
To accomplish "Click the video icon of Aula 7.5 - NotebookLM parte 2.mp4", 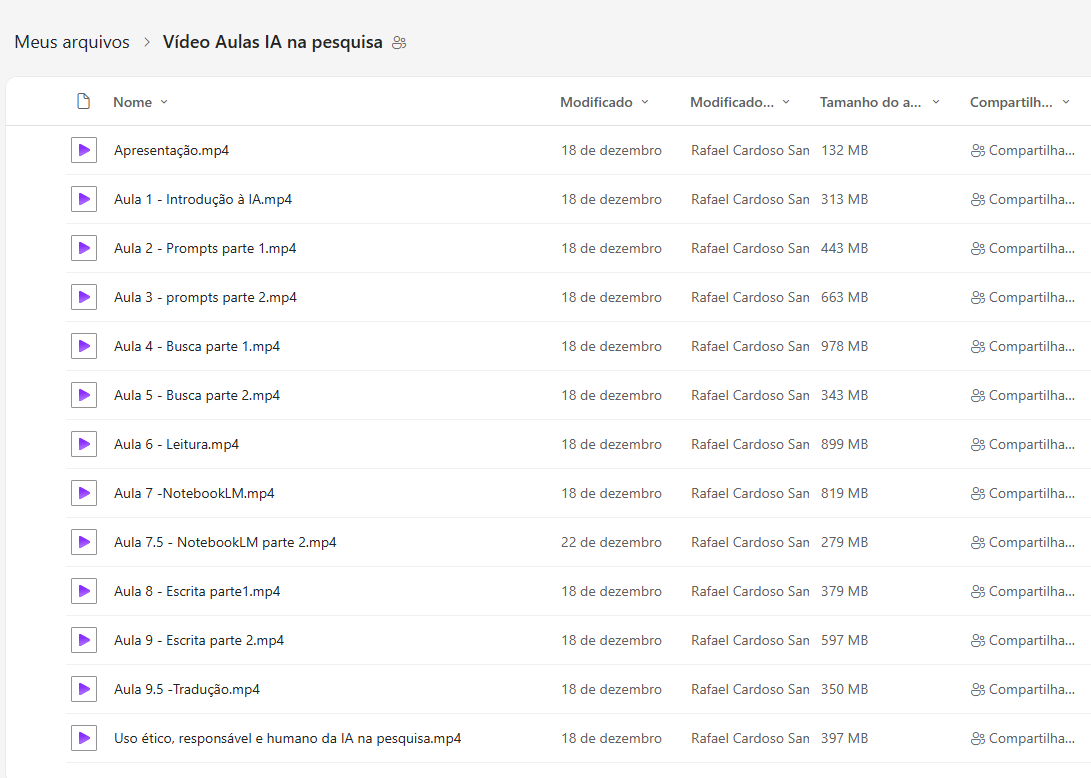I will [83, 542].
